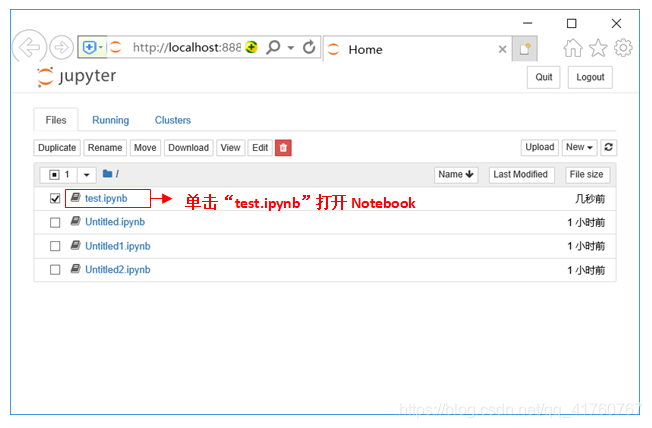This screenshot has height=428, width=652.
Task: Click the browser forward arrow button
Action: [x=61, y=47]
